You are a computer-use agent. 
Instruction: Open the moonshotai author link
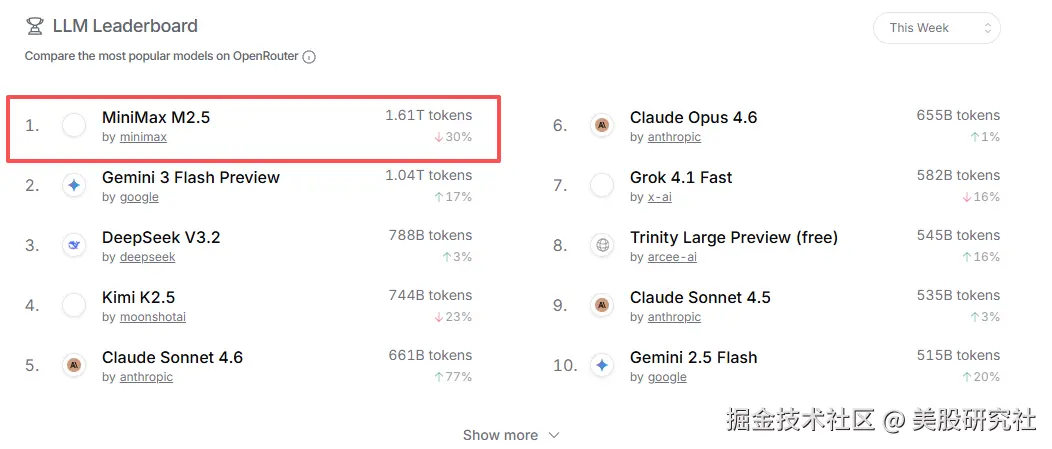click(x=152, y=317)
